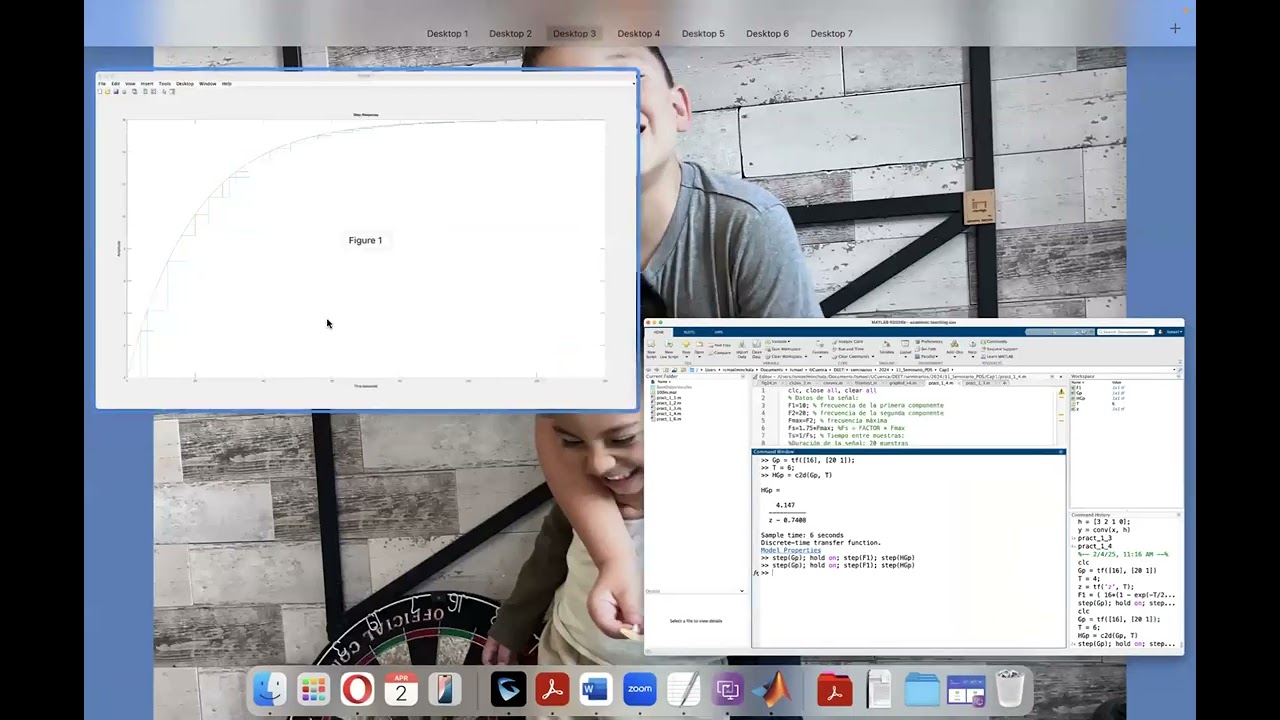Open the PLOTS ribbon tab in MATLAB
Viewport: 1280px width, 720px height.
[689, 332]
